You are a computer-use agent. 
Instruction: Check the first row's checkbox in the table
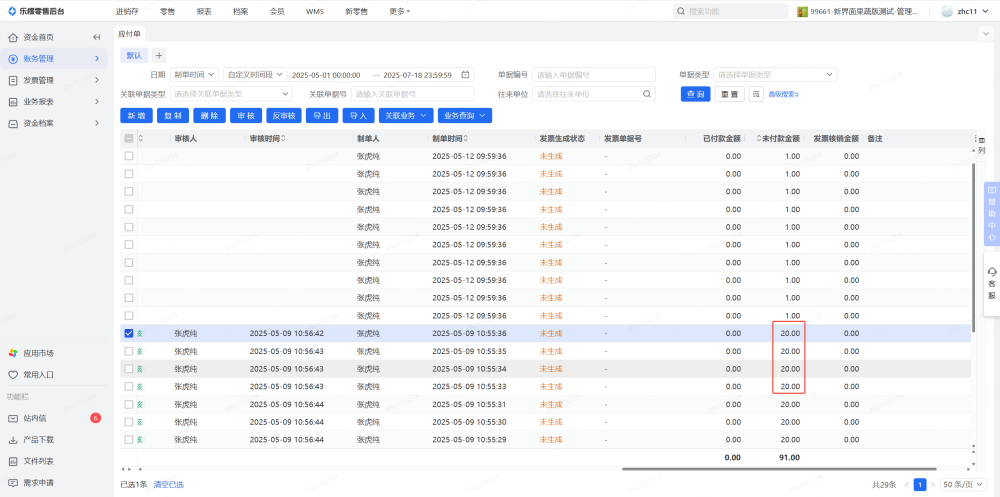[x=128, y=156]
